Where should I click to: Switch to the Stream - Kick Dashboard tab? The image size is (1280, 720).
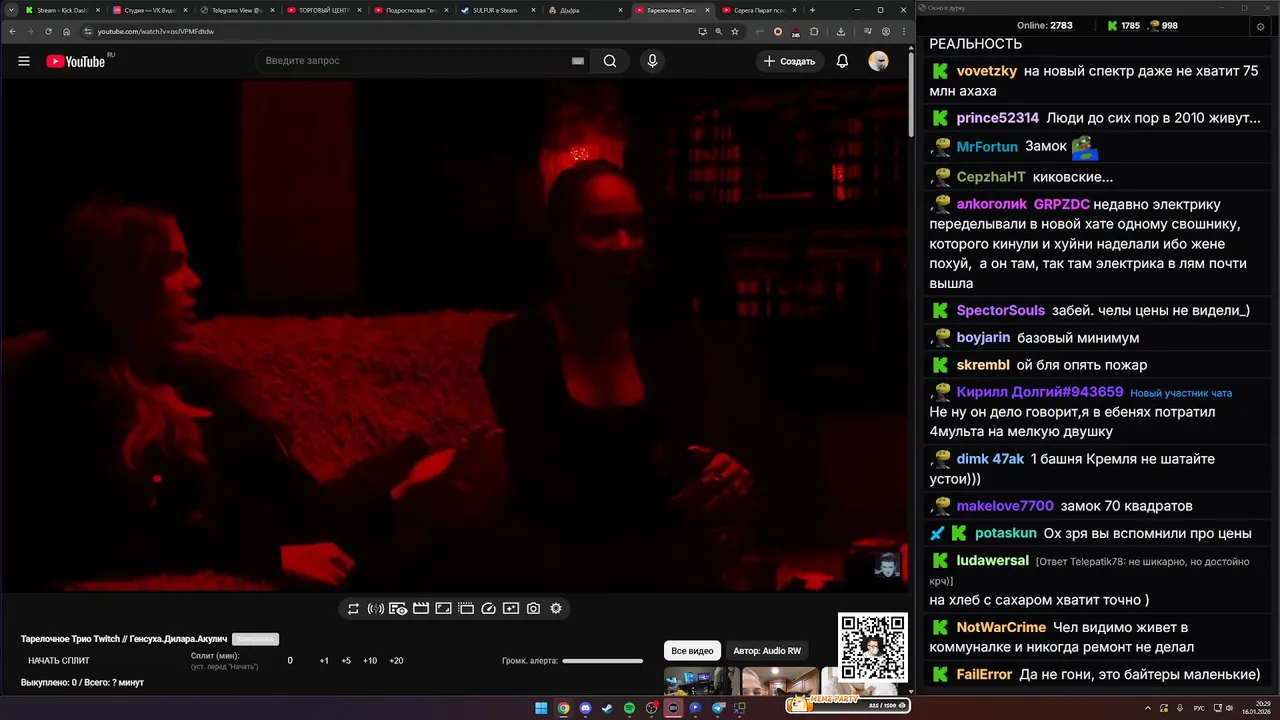[62, 10]
